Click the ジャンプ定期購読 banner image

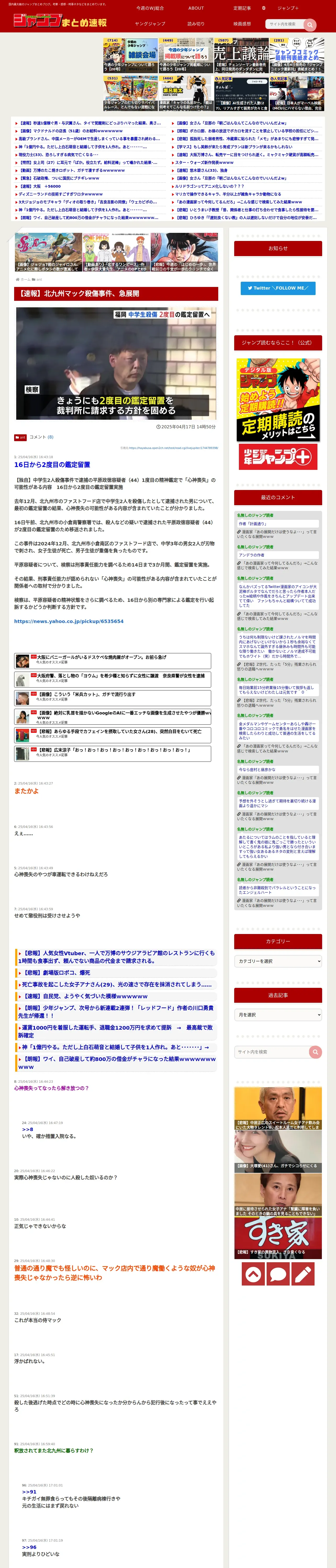pos(278,400)
